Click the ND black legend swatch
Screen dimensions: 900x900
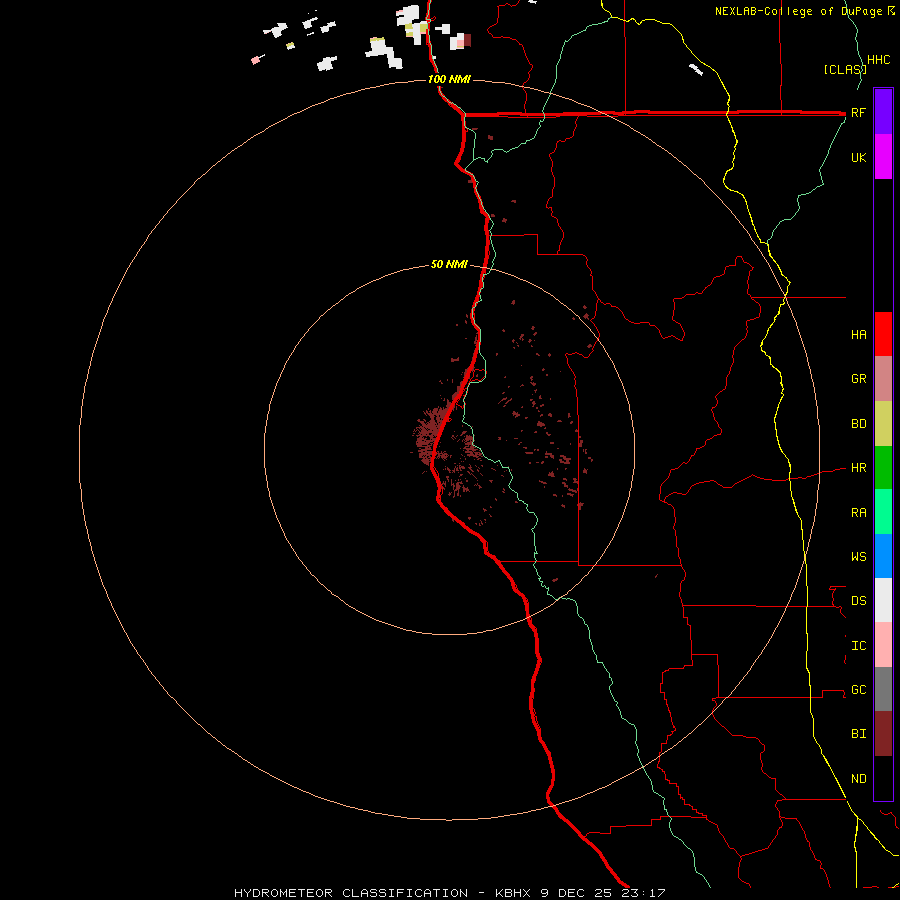[x=883, y=778]
